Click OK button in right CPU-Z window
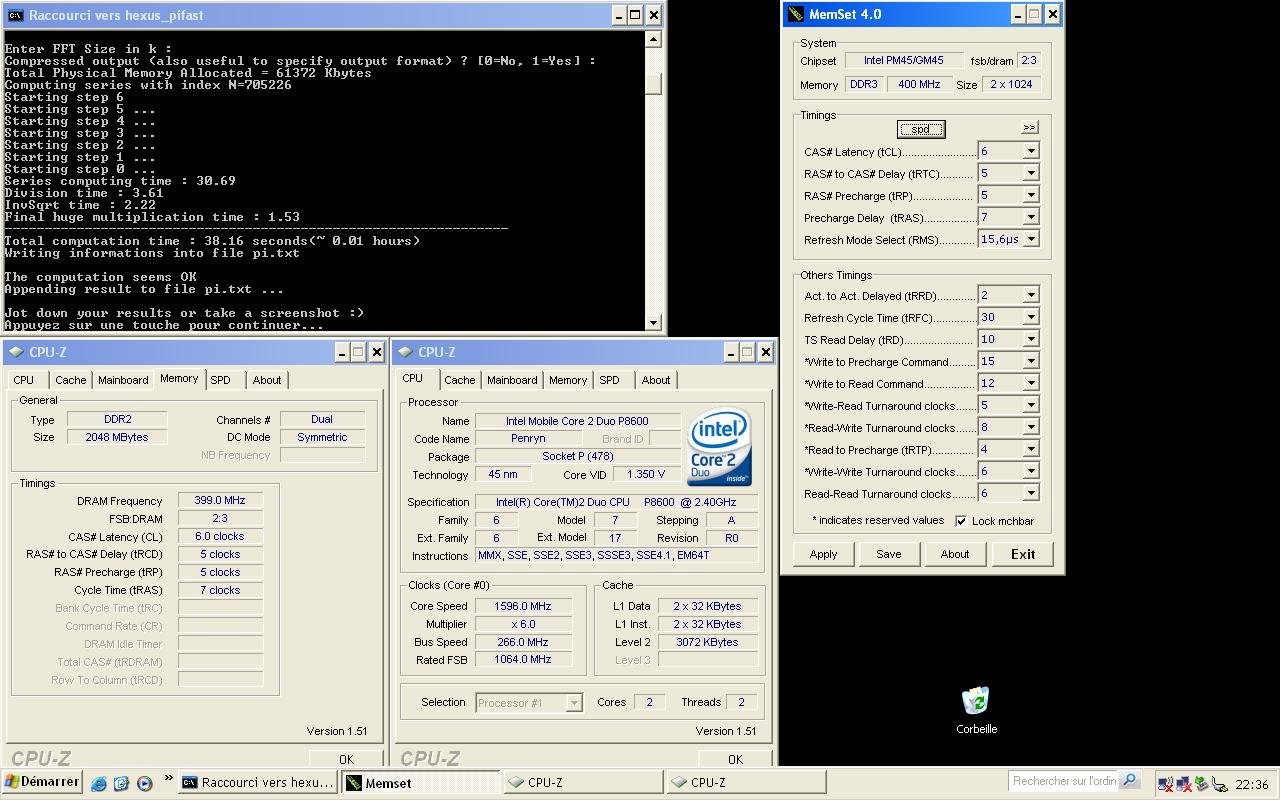Image resolution: width=1280 pixels, height=800 pixels. pos(735,759)
